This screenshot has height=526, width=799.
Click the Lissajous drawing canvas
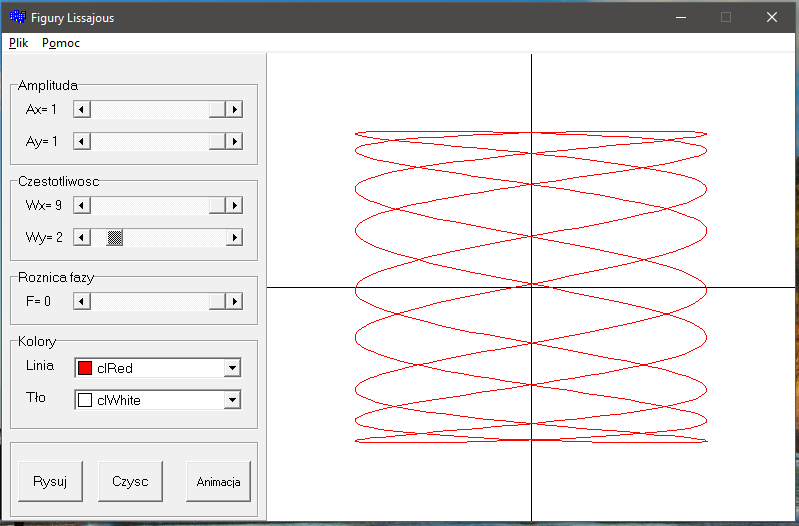(531, 287)
